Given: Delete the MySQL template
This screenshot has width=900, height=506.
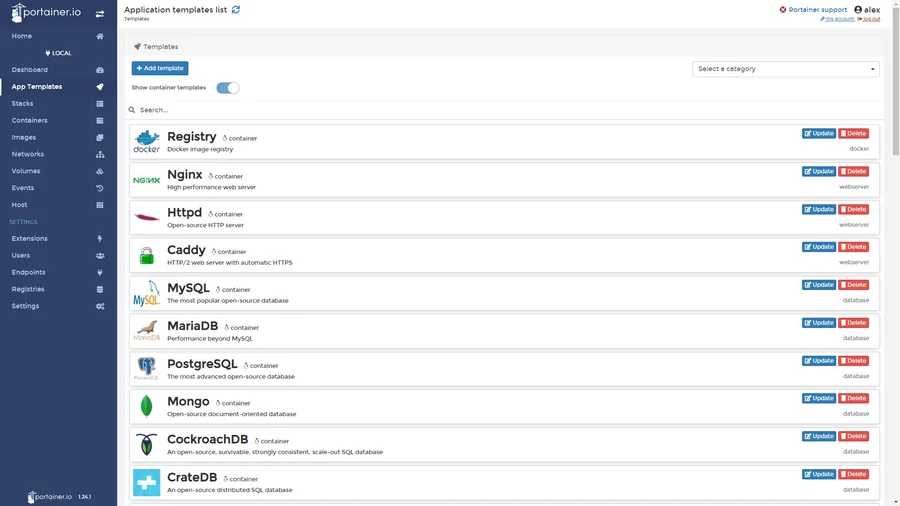Looking at the screenshot, I should (853, 285).
